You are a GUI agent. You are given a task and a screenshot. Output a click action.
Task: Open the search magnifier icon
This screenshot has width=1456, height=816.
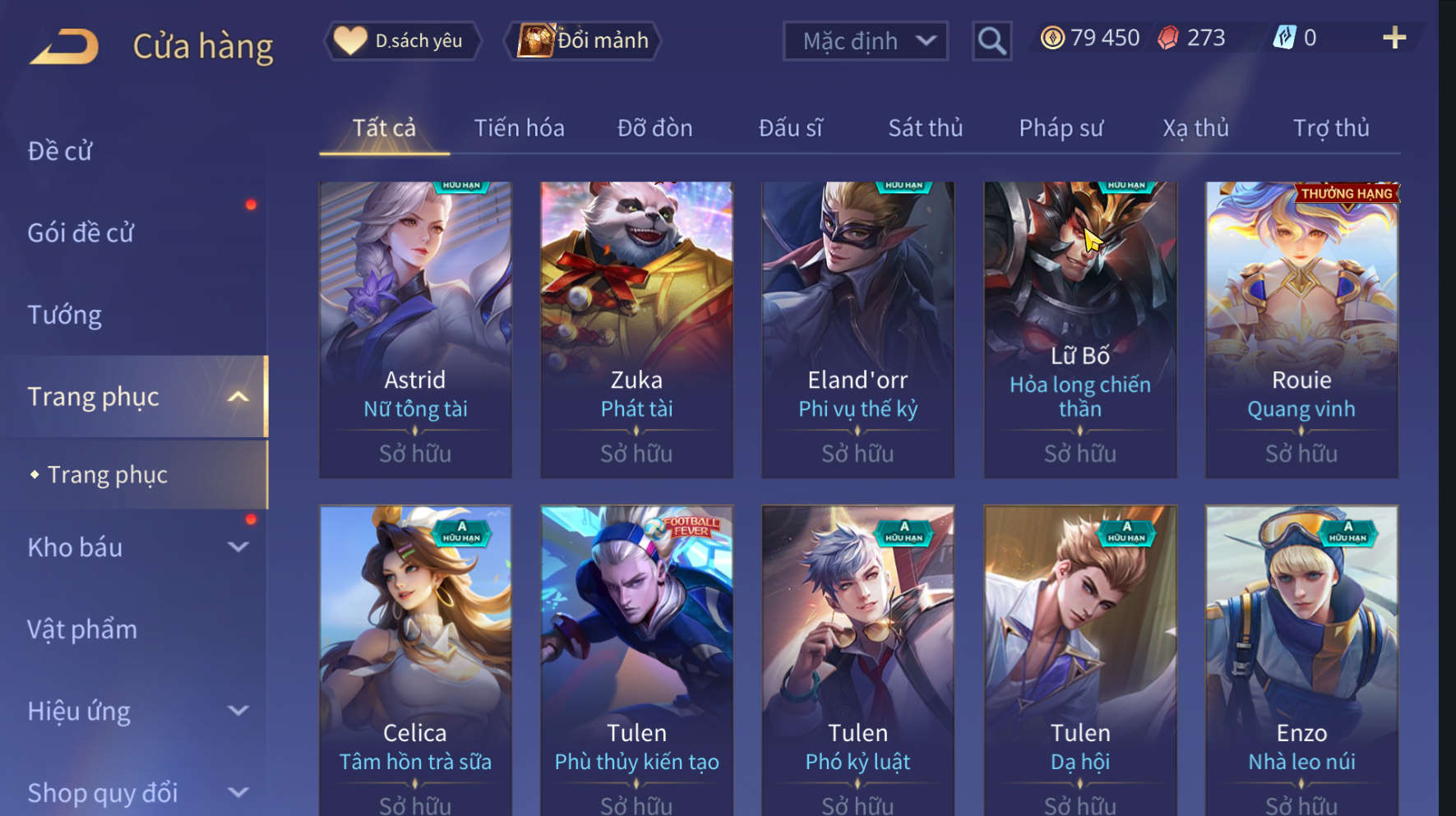[991, 40]
